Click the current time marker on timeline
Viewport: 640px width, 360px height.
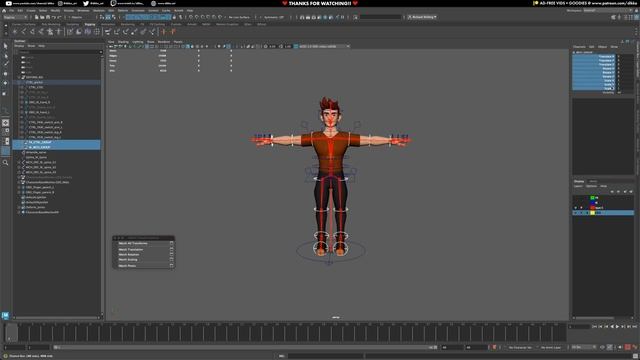[11, 333]
